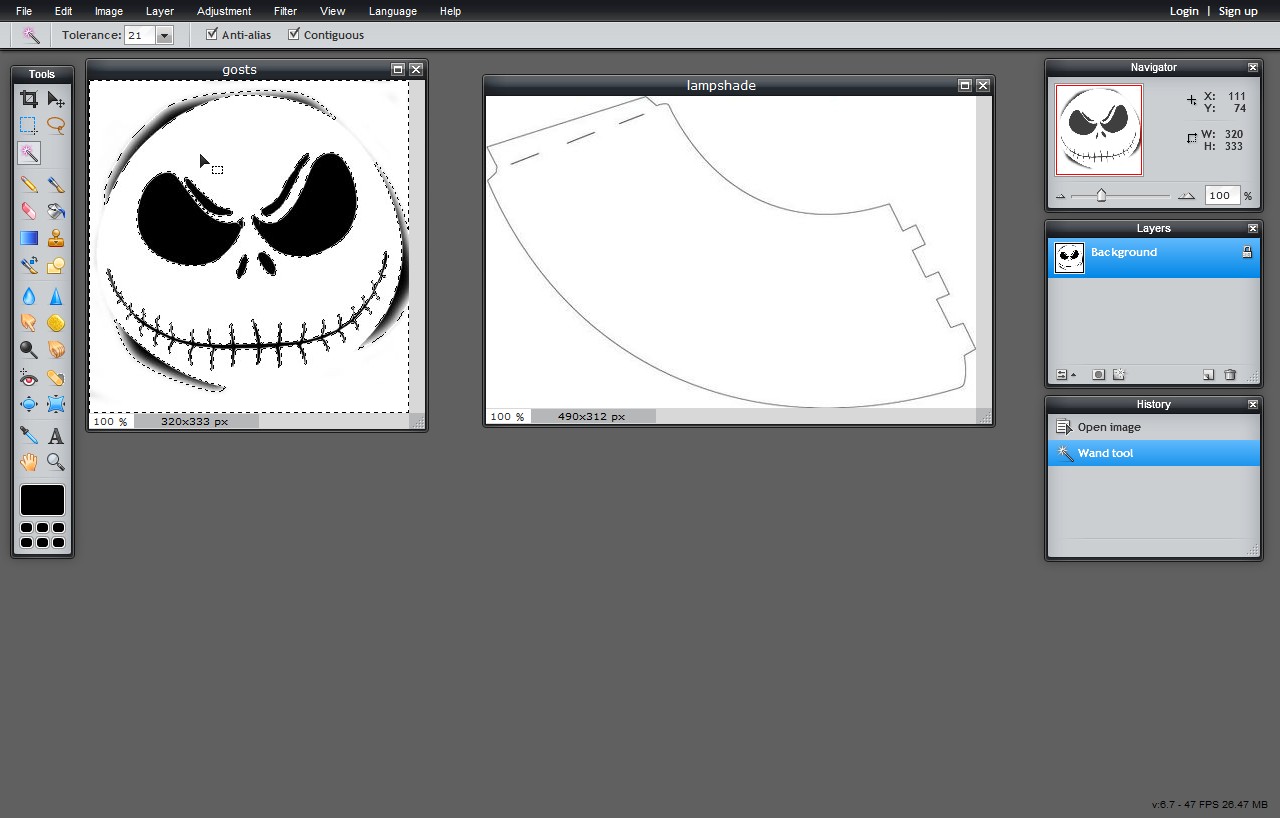This screenshot has height=818, width=1280.
Task: Choose the Zoom magnifier tool
Action: [56, 462]
